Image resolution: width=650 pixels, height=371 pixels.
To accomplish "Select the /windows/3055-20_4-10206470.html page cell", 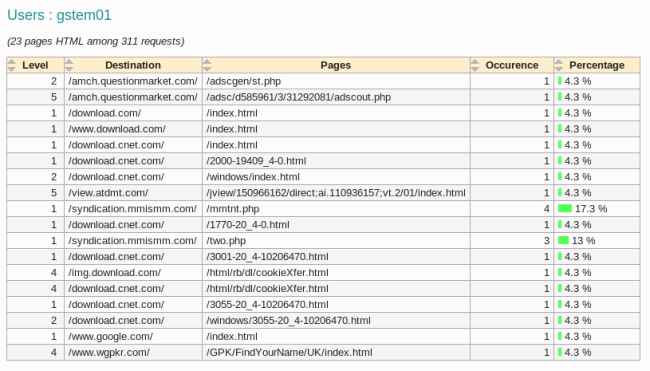I will click(x=336, y=320).
